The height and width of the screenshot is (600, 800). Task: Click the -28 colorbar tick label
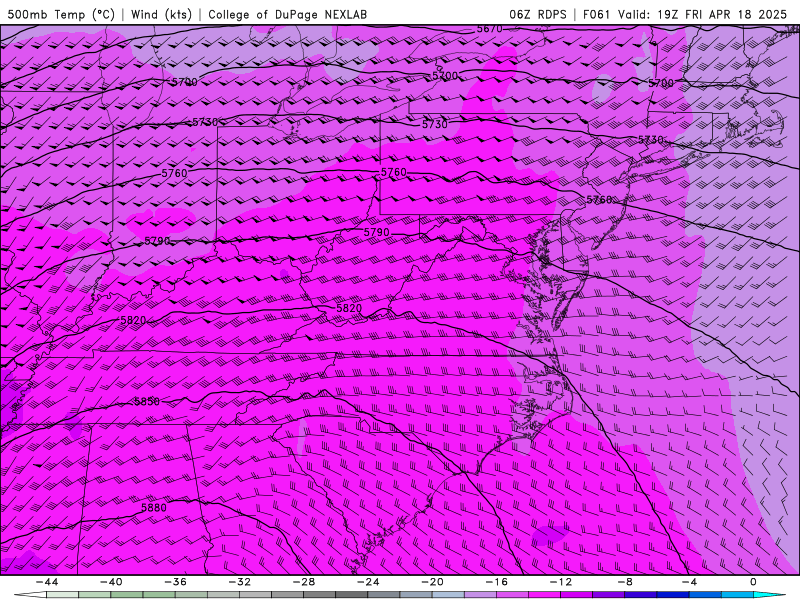pyautogui.click(x=304, y=582)
